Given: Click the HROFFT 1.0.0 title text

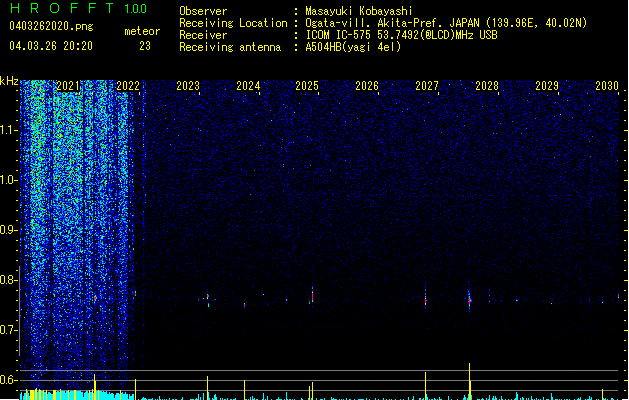Looking at the screenshot, I should [x=78, y=8].
